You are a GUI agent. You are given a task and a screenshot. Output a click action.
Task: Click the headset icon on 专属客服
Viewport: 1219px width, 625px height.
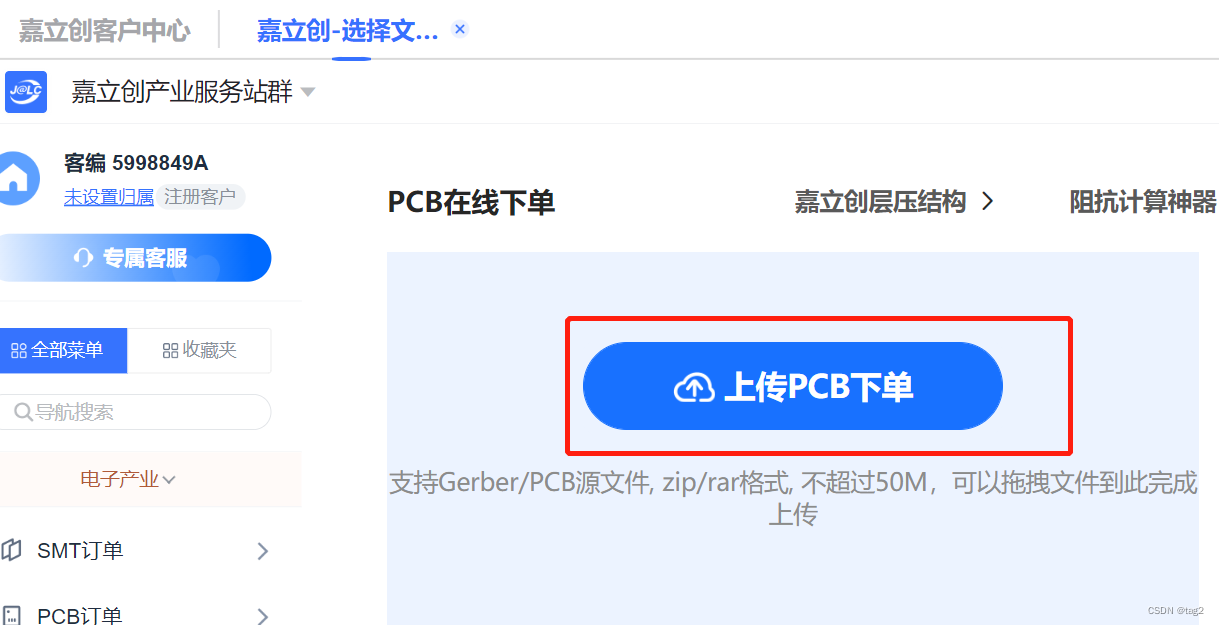coord(84,258)
